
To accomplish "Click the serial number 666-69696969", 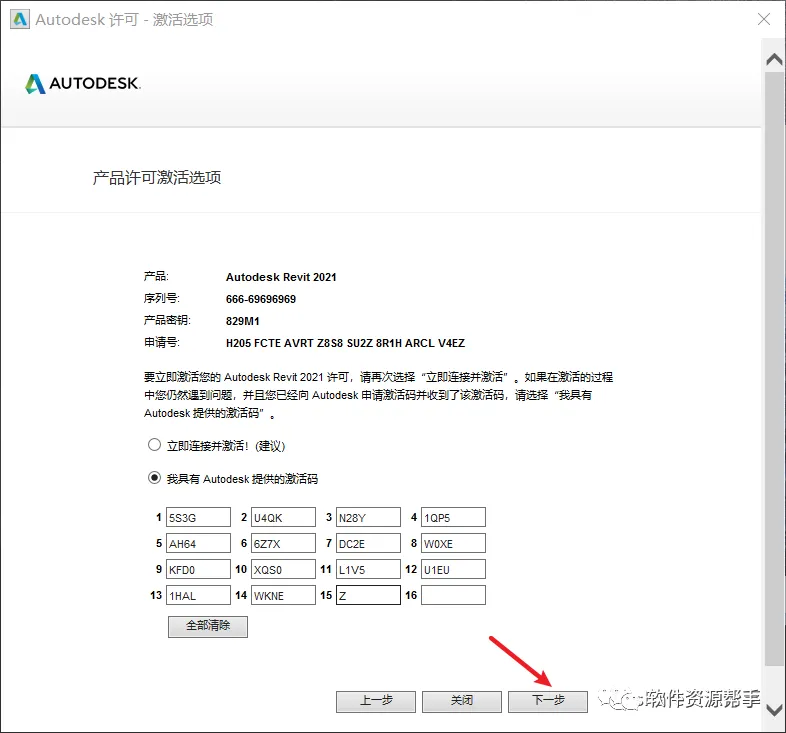I will click(261, 299).
